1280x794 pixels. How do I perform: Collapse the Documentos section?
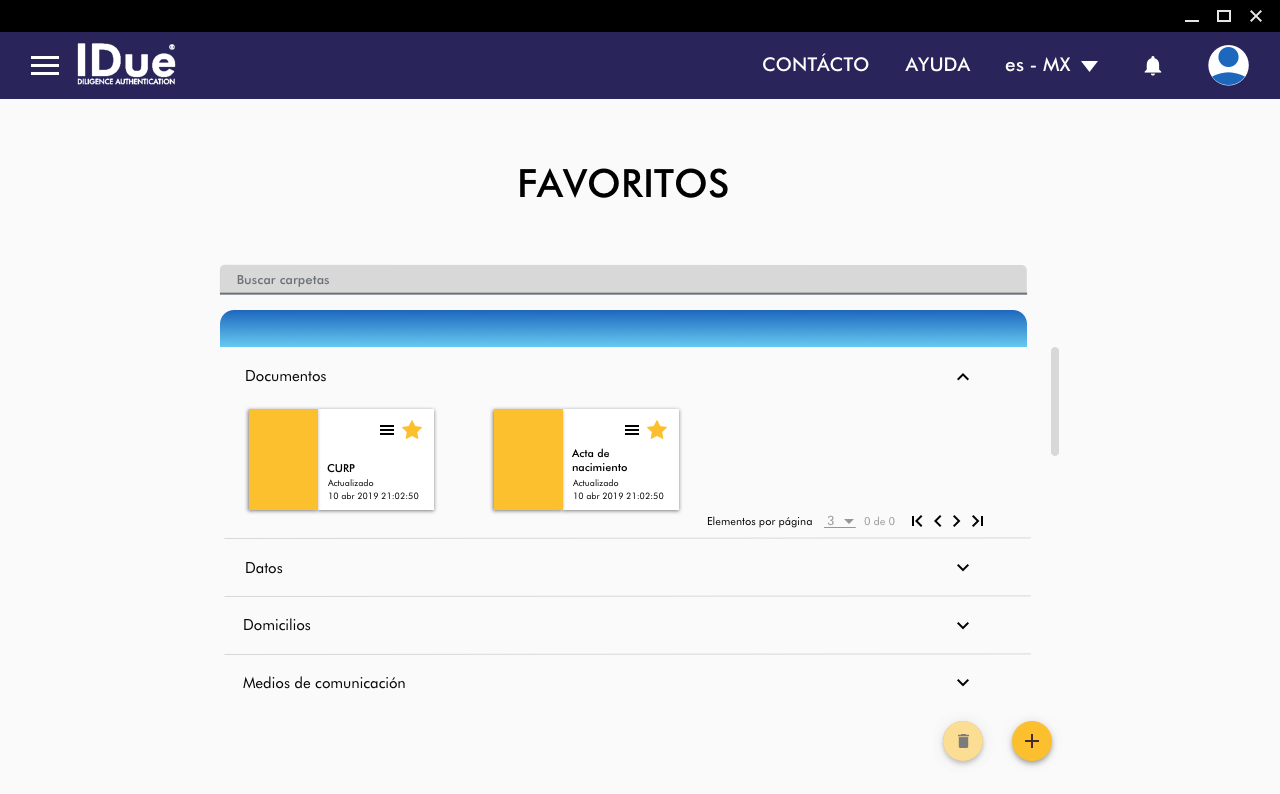click(x=963, y=377)
